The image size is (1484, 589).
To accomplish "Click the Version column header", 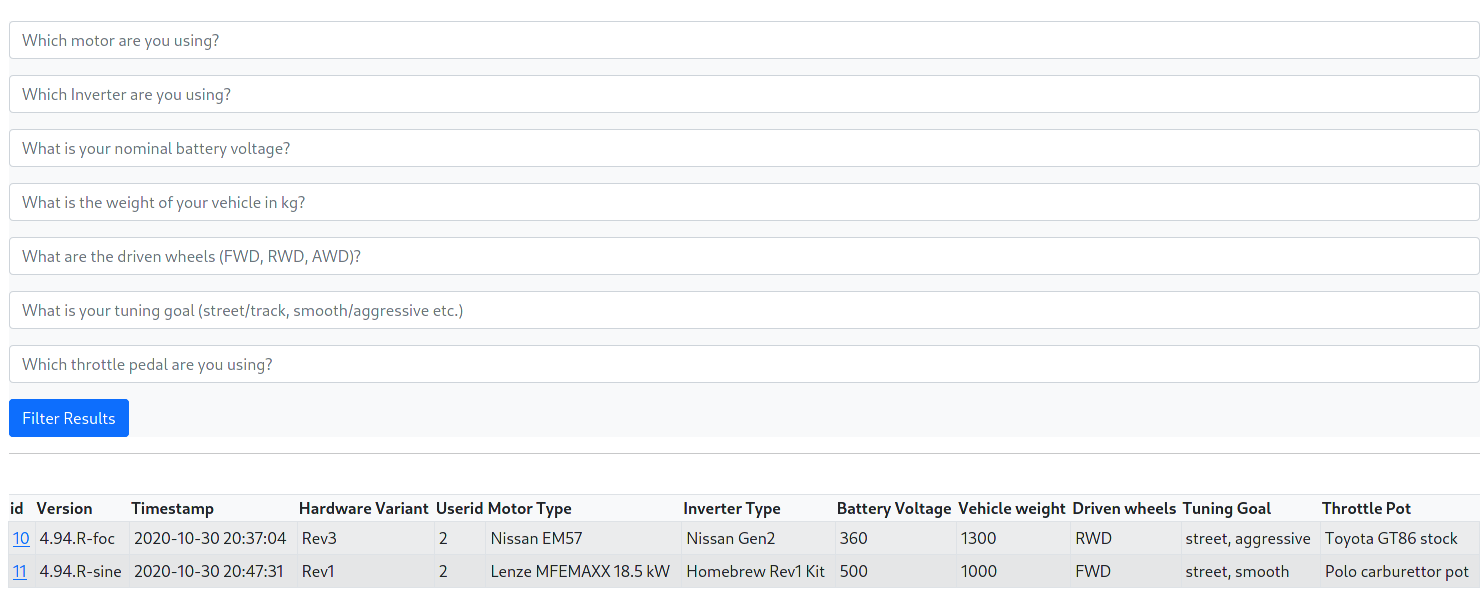I will 64,509.
